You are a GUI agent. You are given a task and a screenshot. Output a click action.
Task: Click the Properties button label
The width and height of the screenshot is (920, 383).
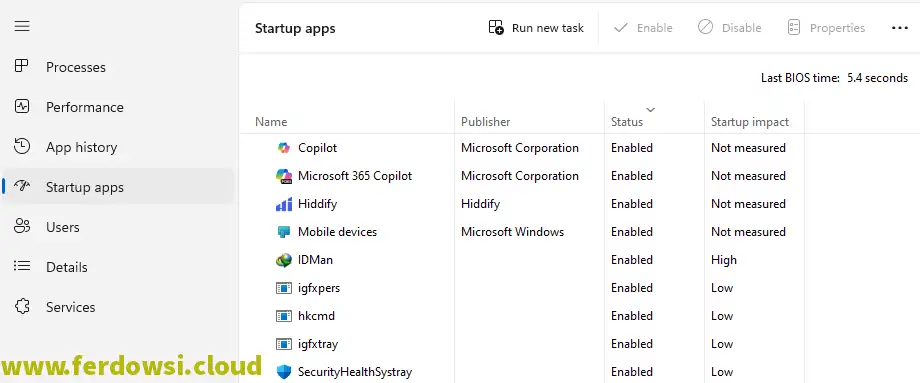(837, 28)
